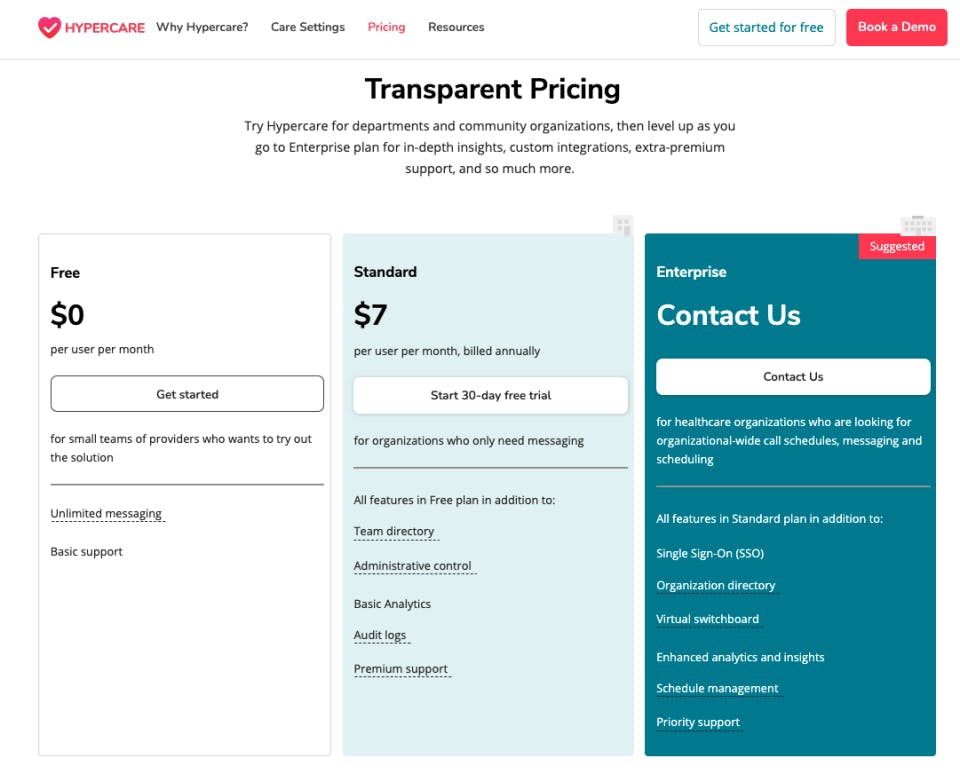Viewport: 960px width, 774px height.
Task: Select the Administrative control feature
Action: [x=412, y=566]
